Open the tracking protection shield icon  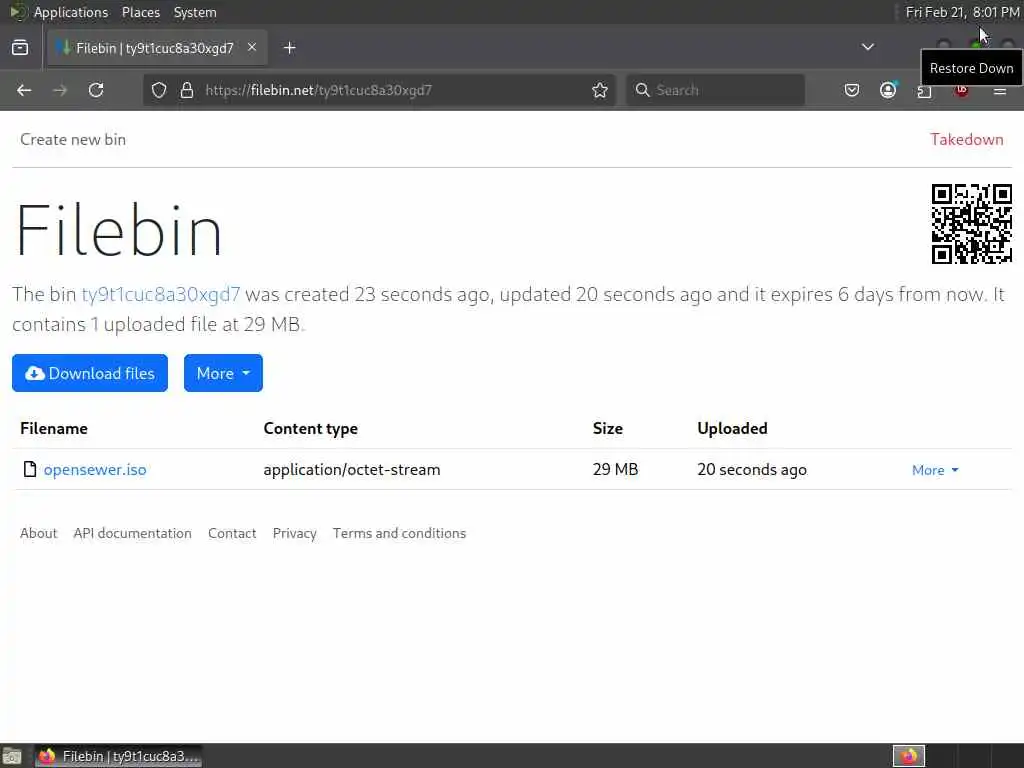click(x=159, y=90)
